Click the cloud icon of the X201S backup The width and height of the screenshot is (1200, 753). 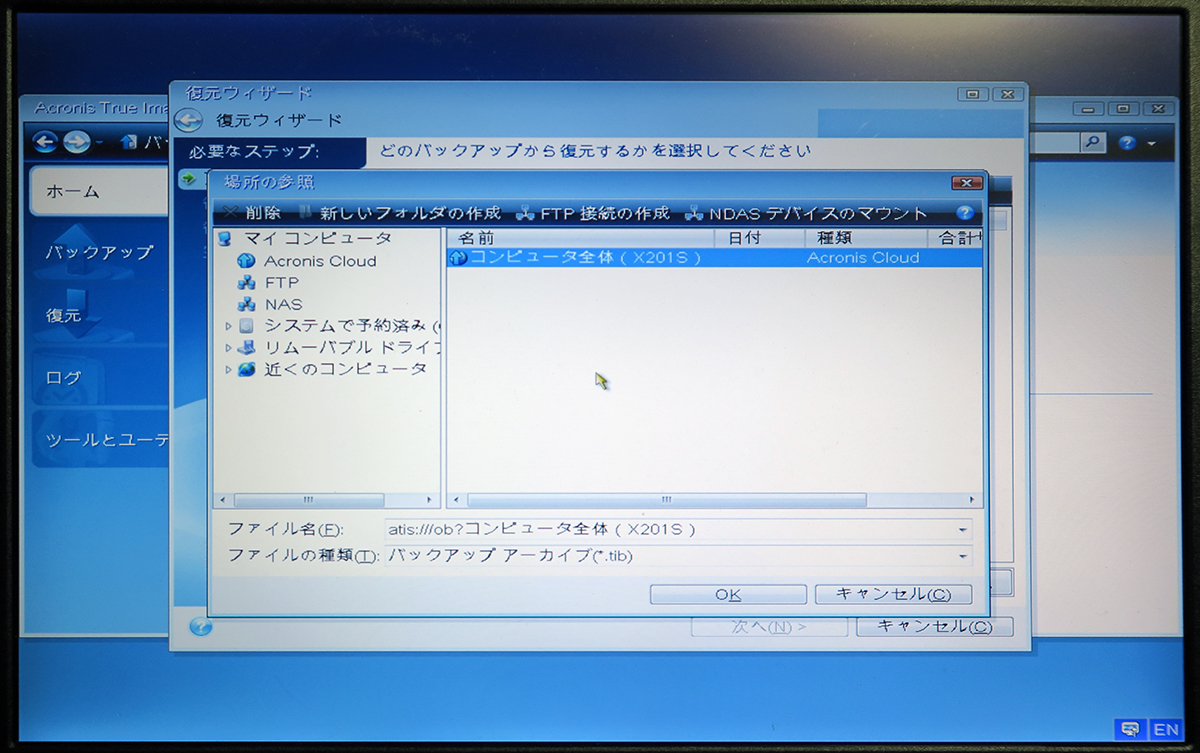[459, 258]
